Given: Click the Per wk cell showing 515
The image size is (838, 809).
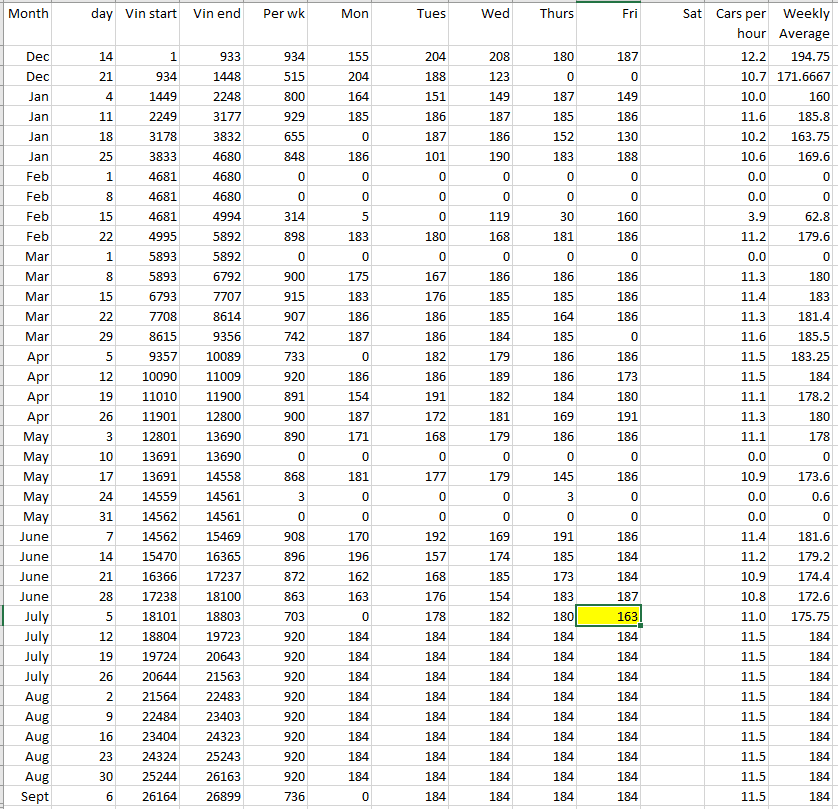Looking at the screenshot, I should pos(277,77).
